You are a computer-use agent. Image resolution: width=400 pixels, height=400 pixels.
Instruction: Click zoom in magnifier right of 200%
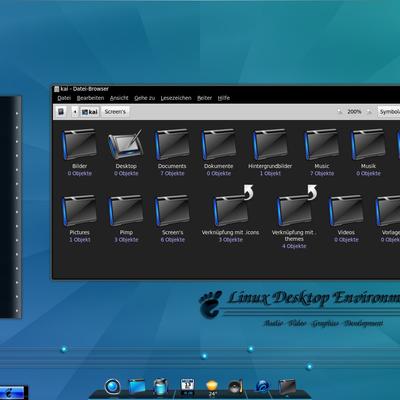[369, 112]
